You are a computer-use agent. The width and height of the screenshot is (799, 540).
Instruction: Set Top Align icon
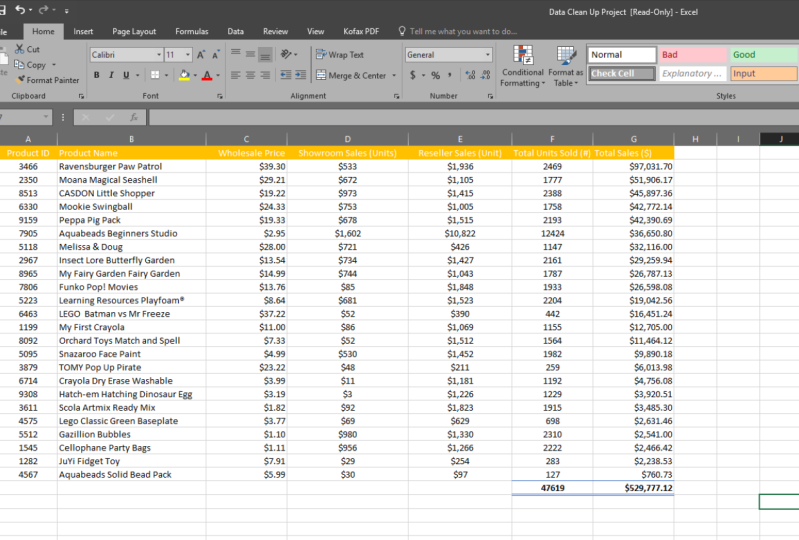click(235, 53)
